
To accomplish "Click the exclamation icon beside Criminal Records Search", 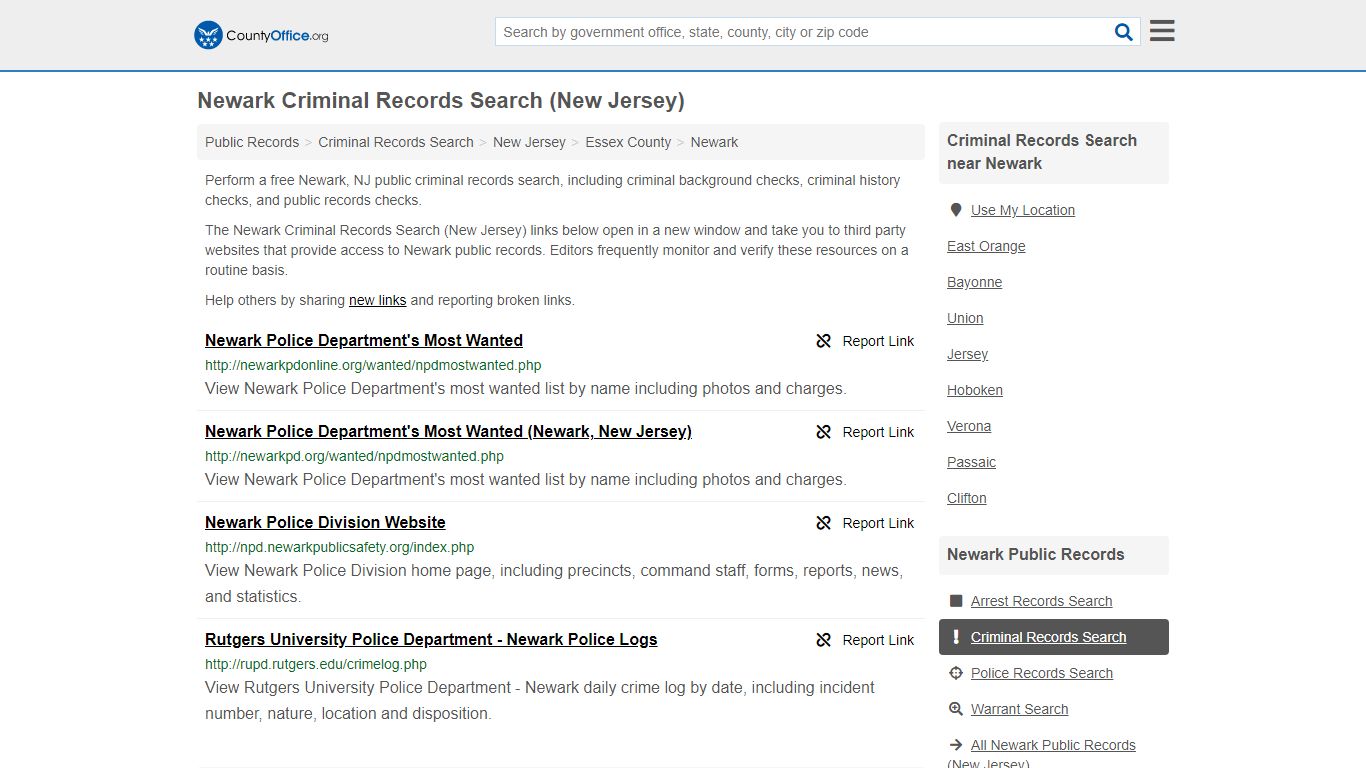I will tap(955, 637).
